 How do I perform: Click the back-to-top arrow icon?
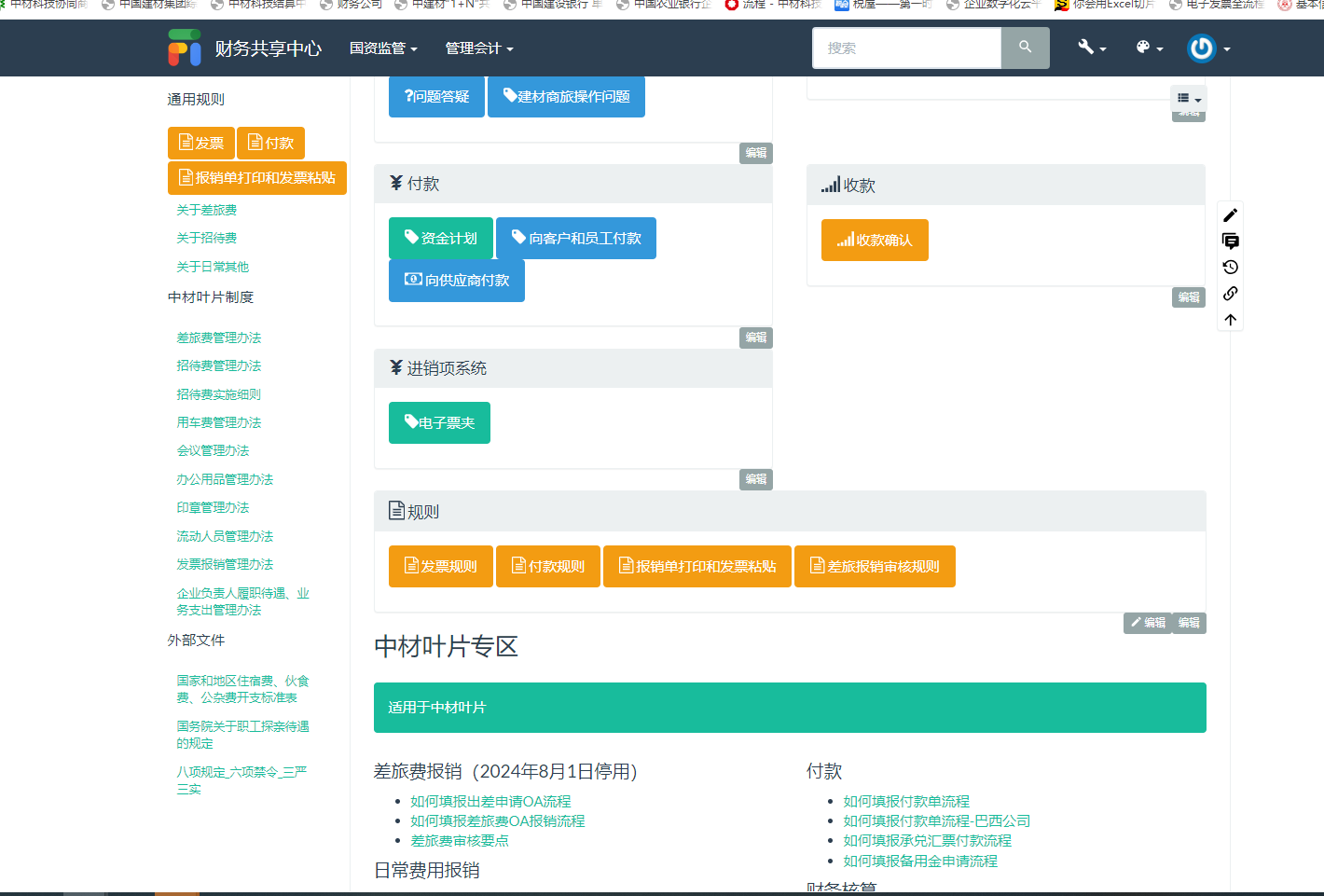[1231, 320]
